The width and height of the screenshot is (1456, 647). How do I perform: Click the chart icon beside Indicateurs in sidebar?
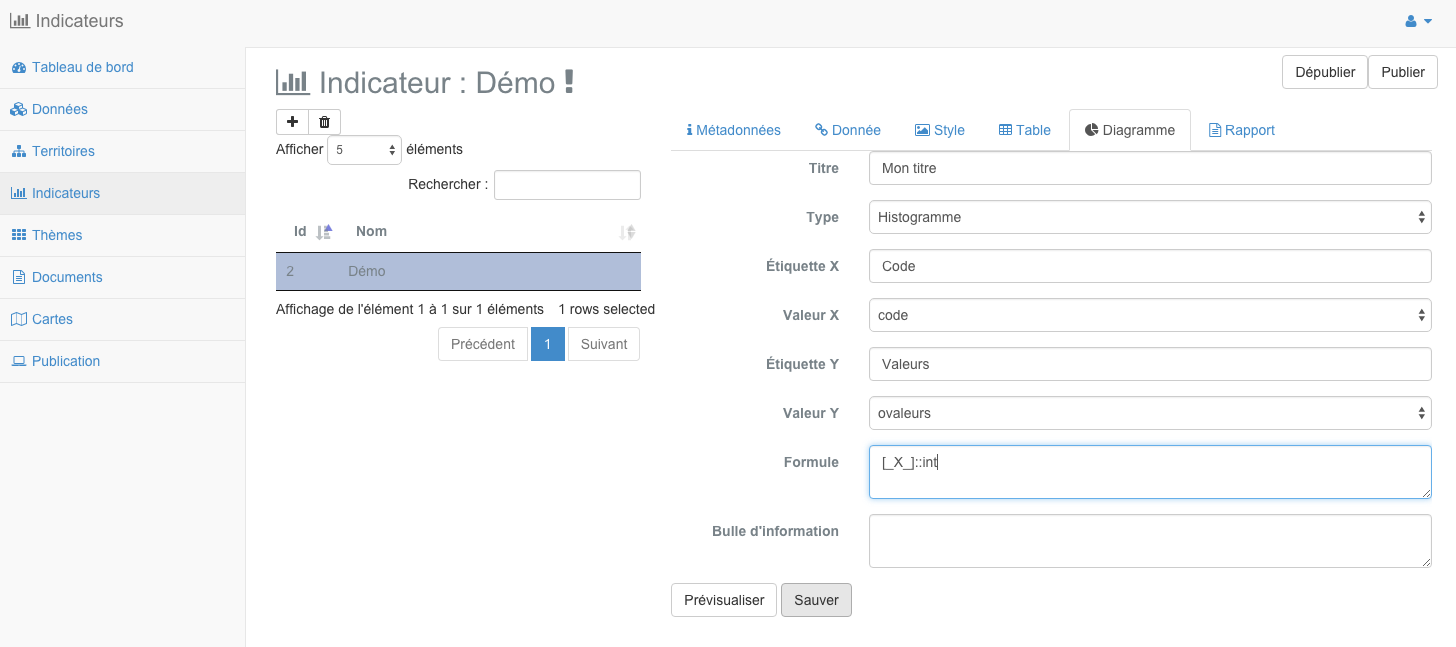(x=18, y=193)
